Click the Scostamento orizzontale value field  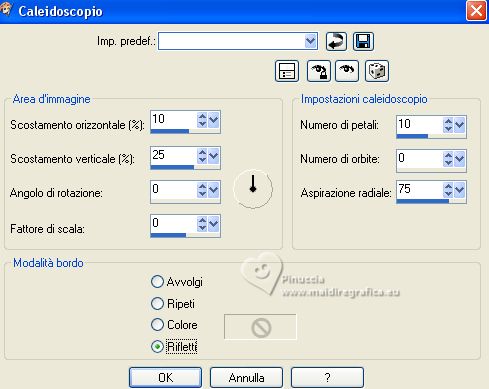(x=173, y=120)
